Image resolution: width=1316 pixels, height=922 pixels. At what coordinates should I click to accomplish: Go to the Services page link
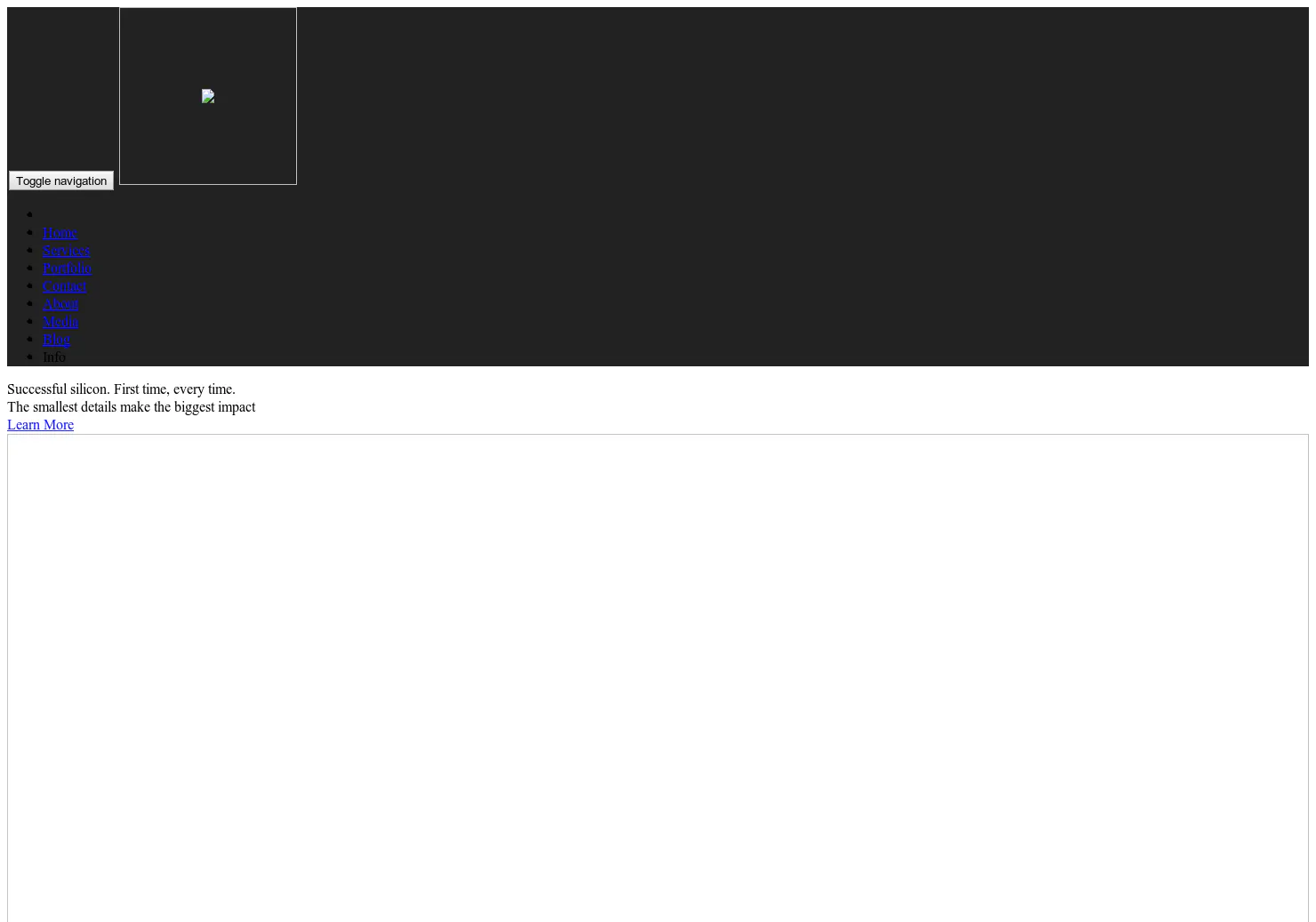point(66,250)
